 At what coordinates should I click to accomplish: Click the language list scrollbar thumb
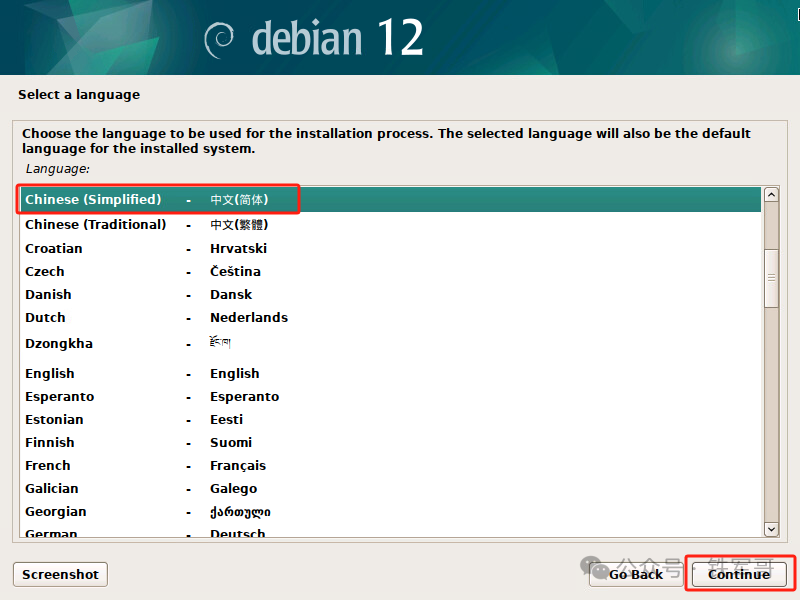coord(771,278)
